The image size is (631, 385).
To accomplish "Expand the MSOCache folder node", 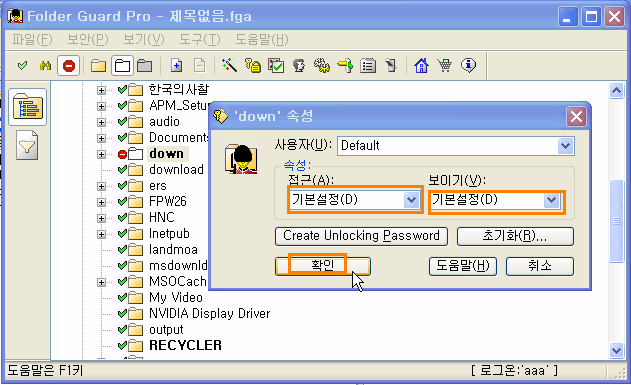I will click(101, 282).
